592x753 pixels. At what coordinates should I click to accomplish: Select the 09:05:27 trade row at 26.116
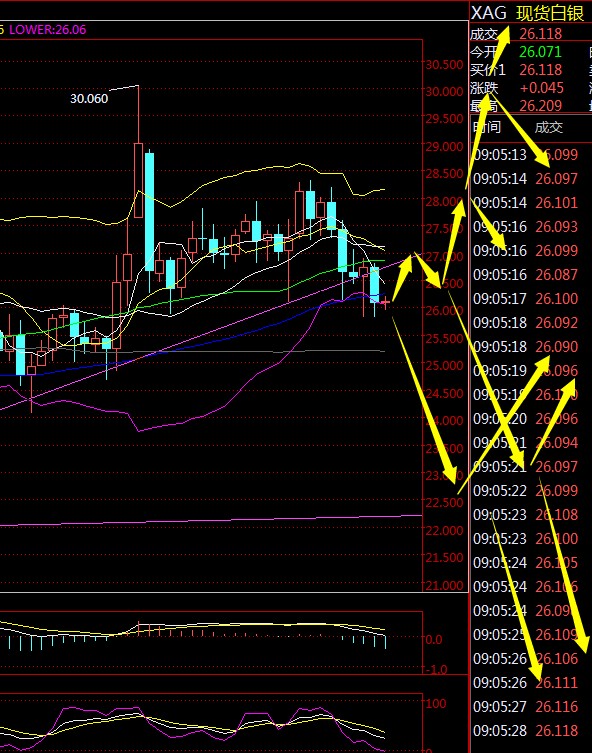tap(525, 706)
